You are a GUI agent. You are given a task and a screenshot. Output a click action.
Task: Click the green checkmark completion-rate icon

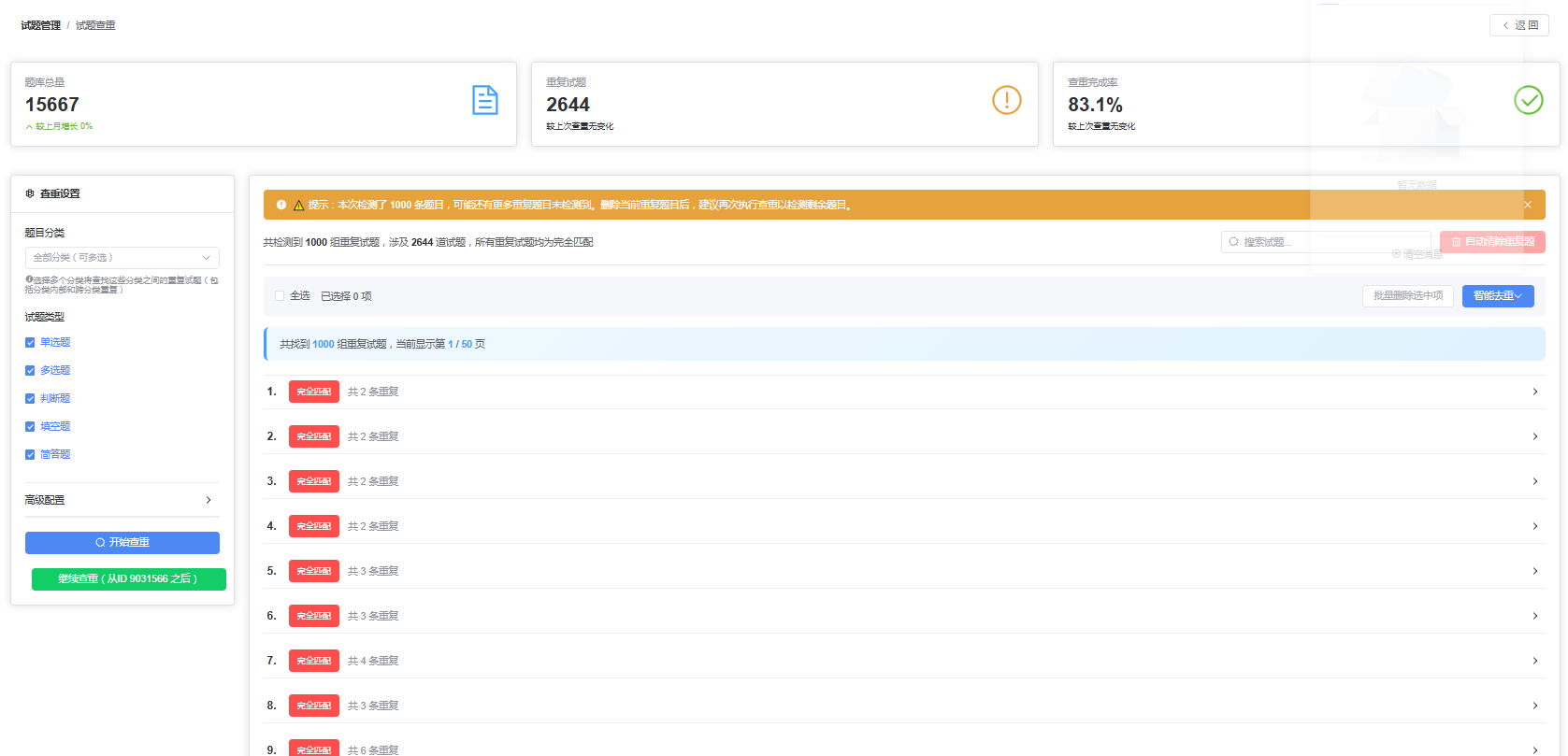click(1528, 100)
